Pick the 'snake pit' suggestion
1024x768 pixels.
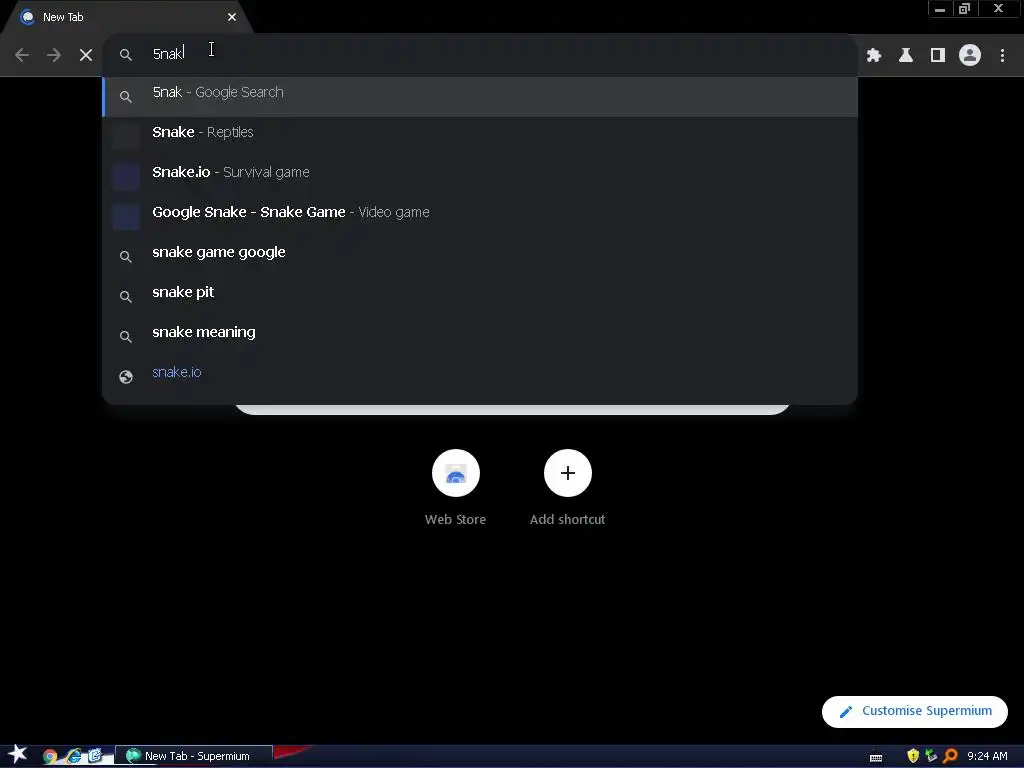(x=480, y=295)
